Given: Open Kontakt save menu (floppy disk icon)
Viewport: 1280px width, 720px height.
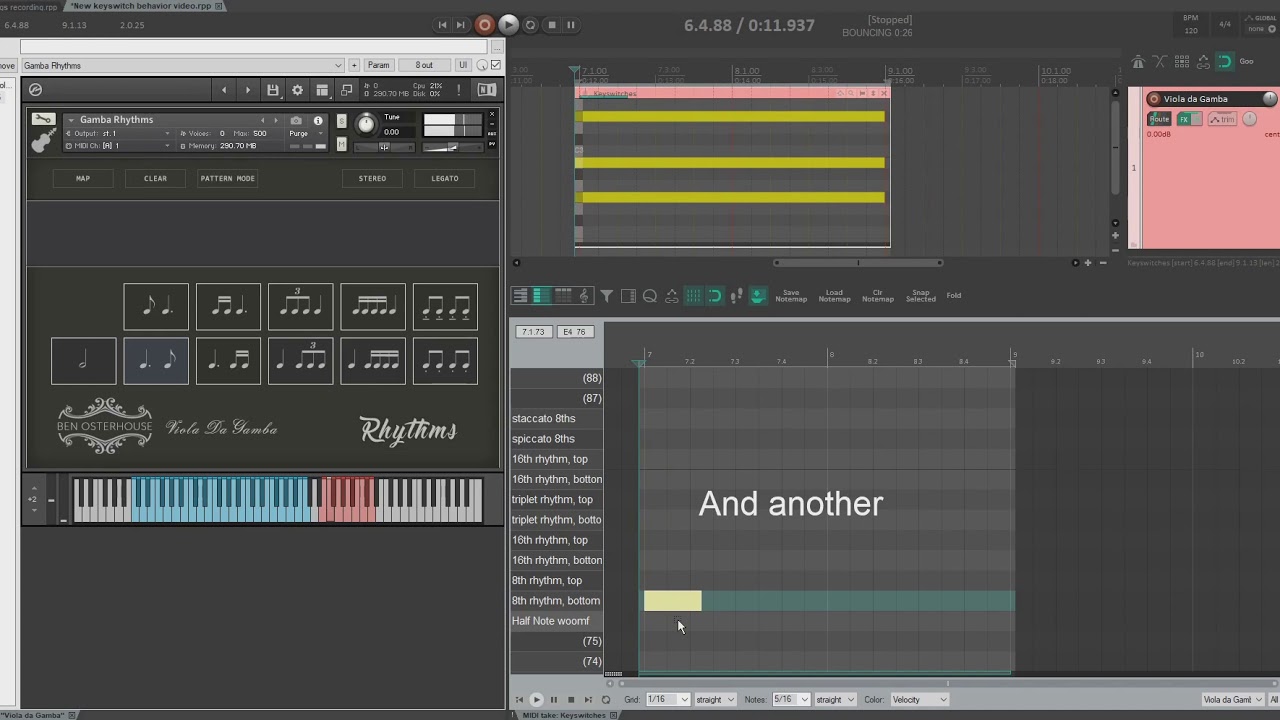Looking at the screenshot, I should [x=272, y=90].
